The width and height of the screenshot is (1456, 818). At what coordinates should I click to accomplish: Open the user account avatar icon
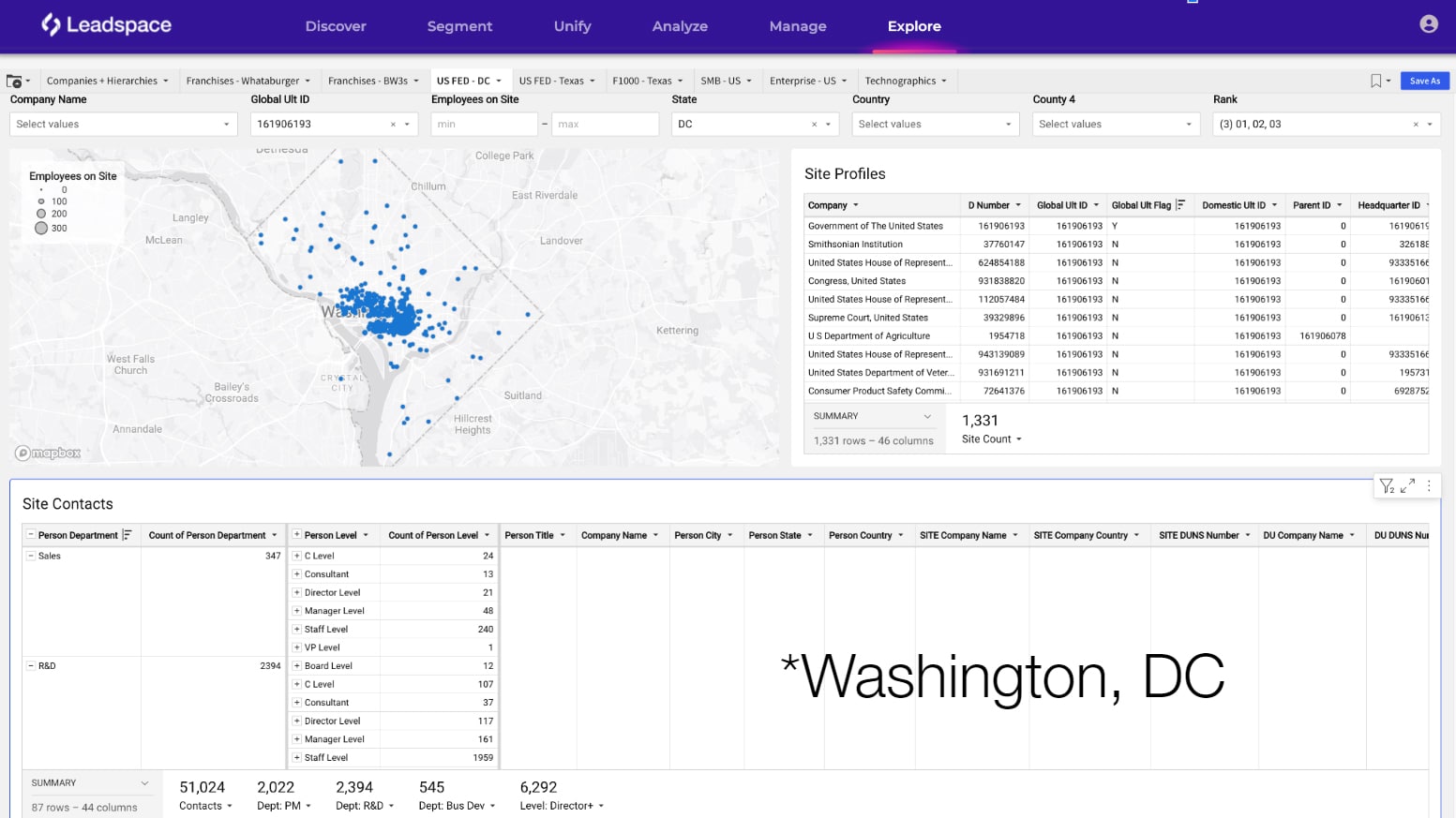tap(1428, 24)
